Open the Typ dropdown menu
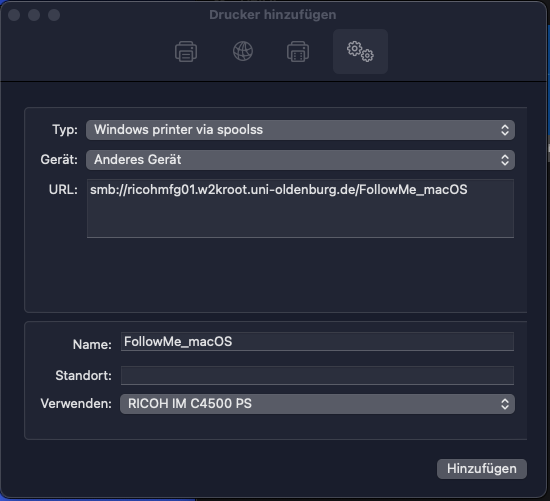The width and height of the screenshot is (550, 501). pyautogui.click(x=300, y=130)
